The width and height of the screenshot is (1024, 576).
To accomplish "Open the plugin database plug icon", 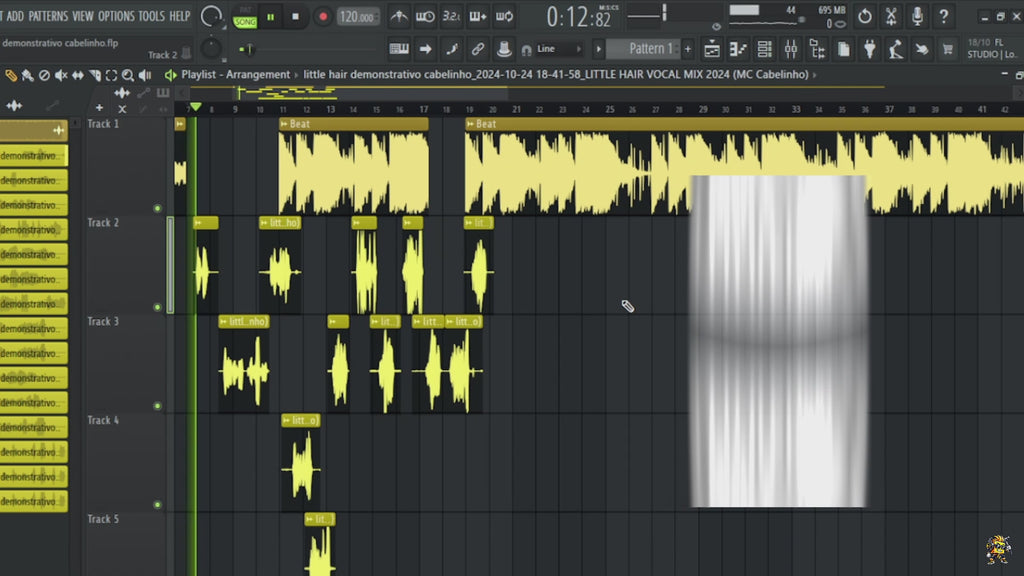I will coord(869,49).
